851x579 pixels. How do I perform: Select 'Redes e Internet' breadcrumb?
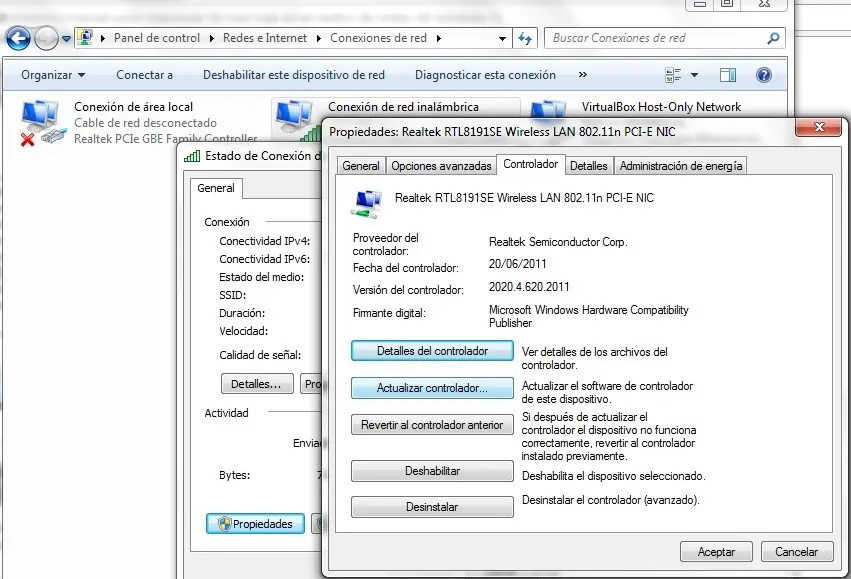pyautogui.click(x=265, y=38)
